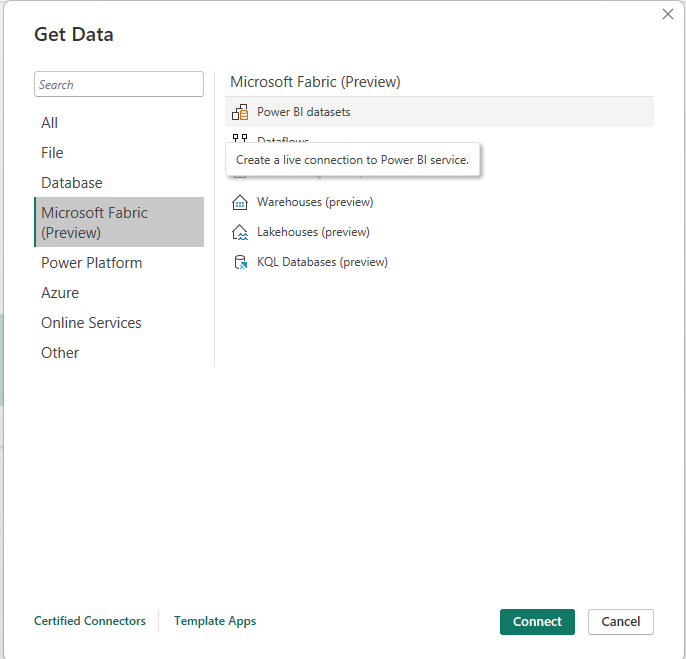Click the green Connect button

click(537, 621)
